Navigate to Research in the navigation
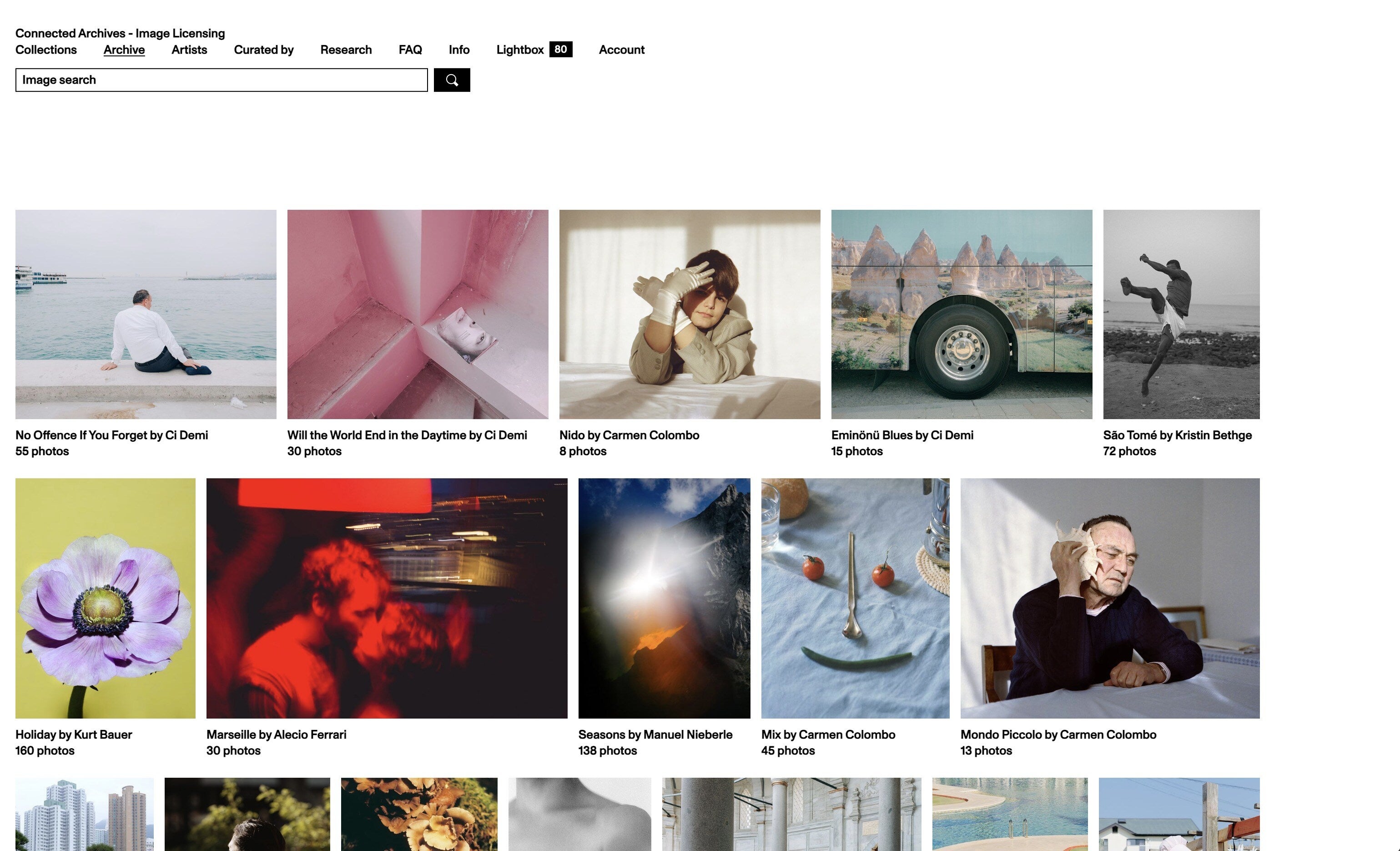 [346, 50]
